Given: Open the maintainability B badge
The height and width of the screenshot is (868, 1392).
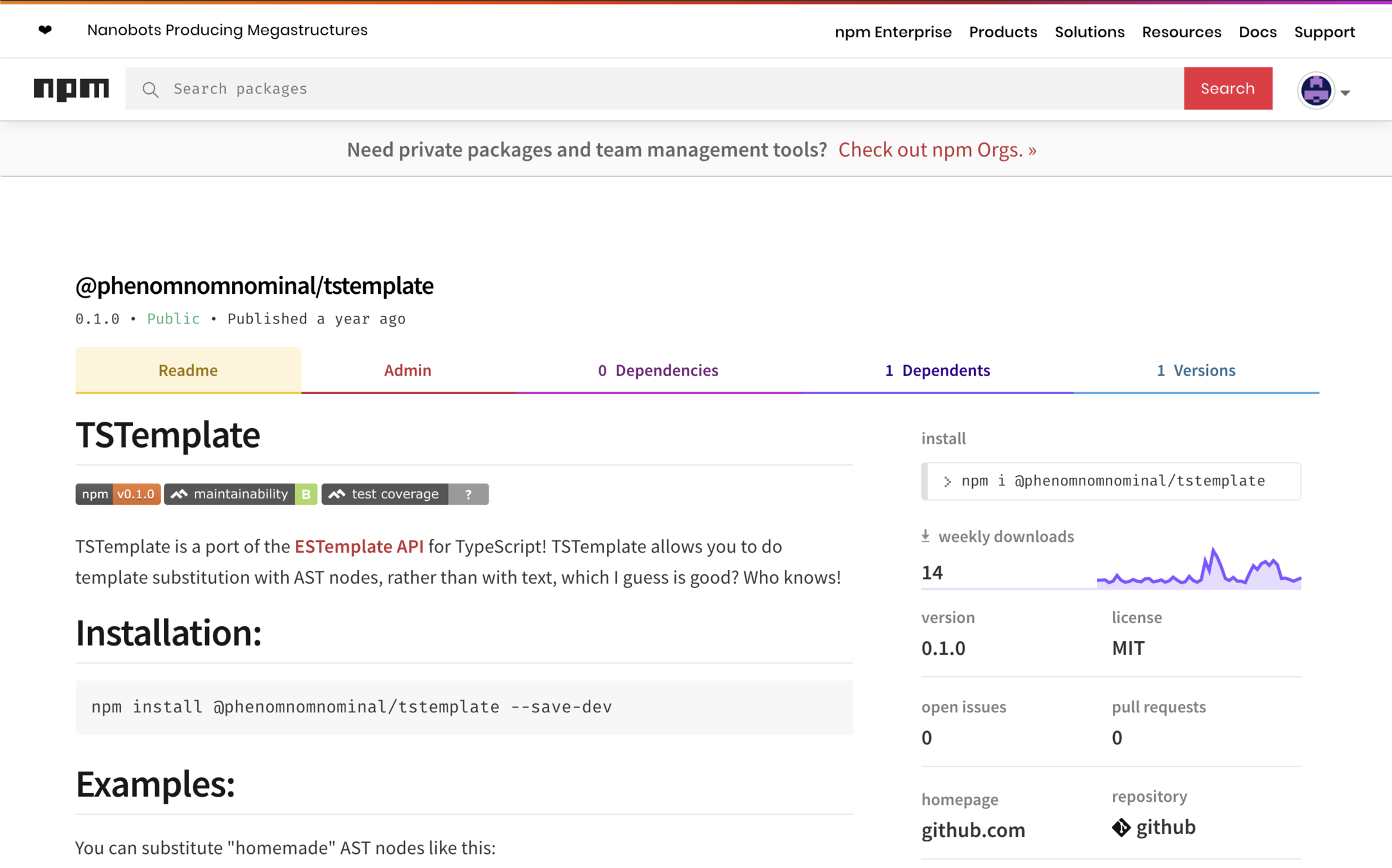Looking at the screenshot, I should click(240, 494).
